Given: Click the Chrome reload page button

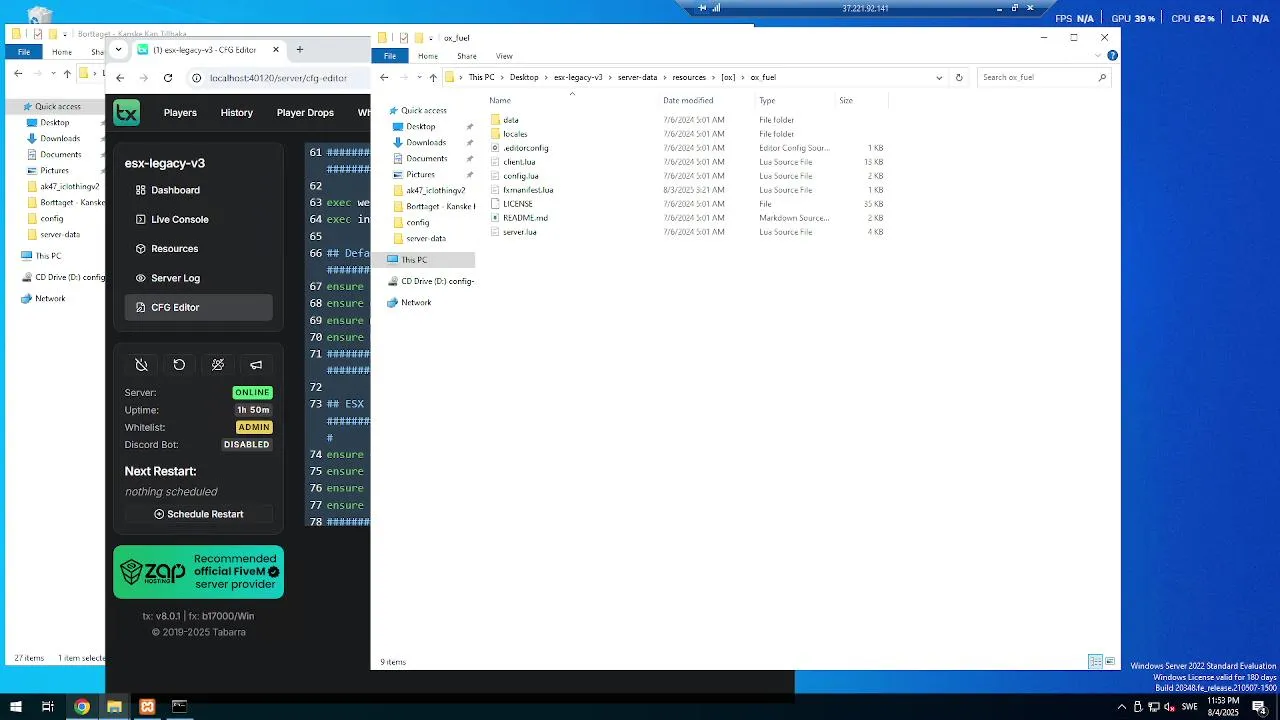Looking at the screenshot, I should pyautogui.click(x=168, y=78).
